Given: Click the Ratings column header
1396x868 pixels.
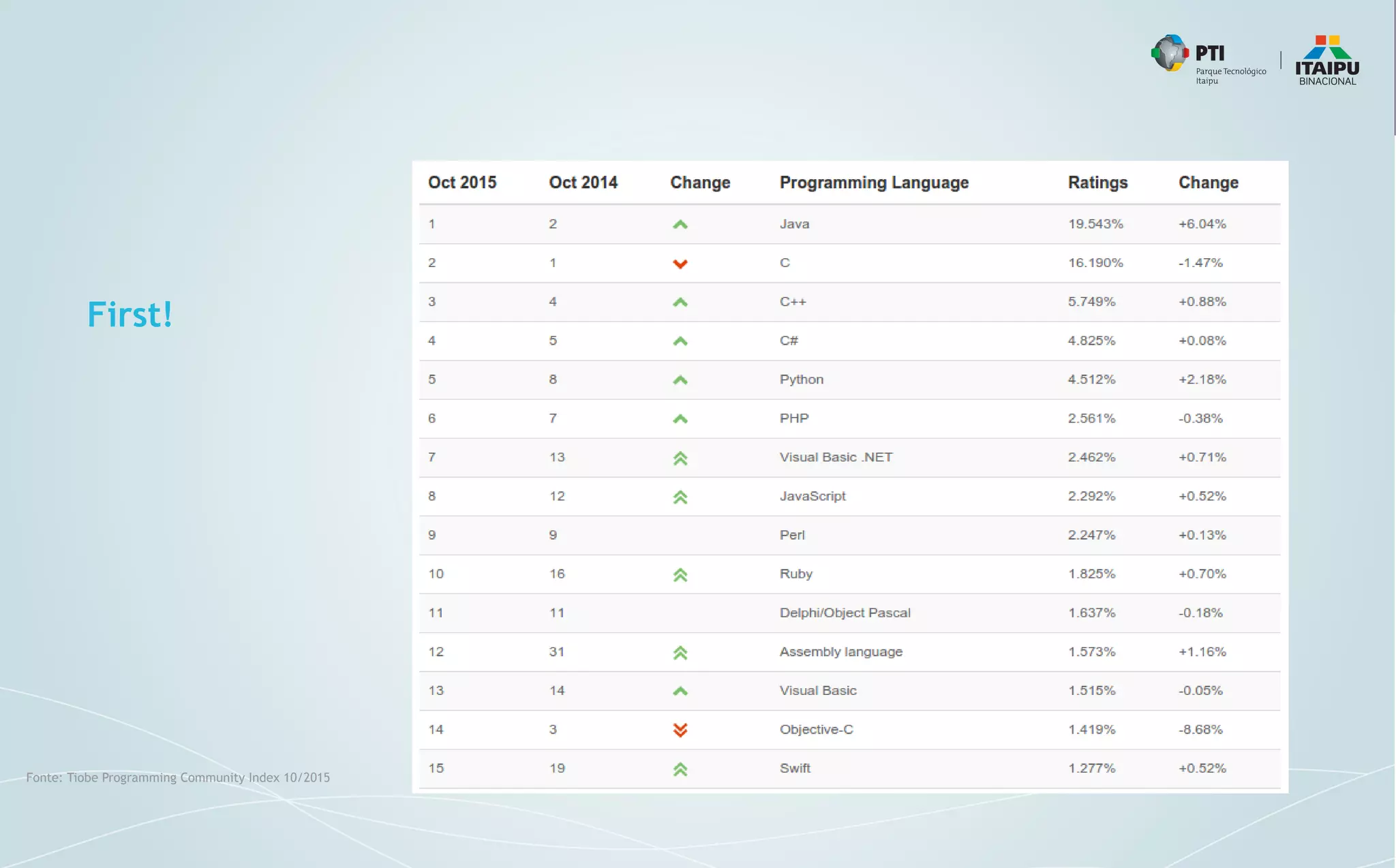Looking at the screenshot, I should (1097, 183).
